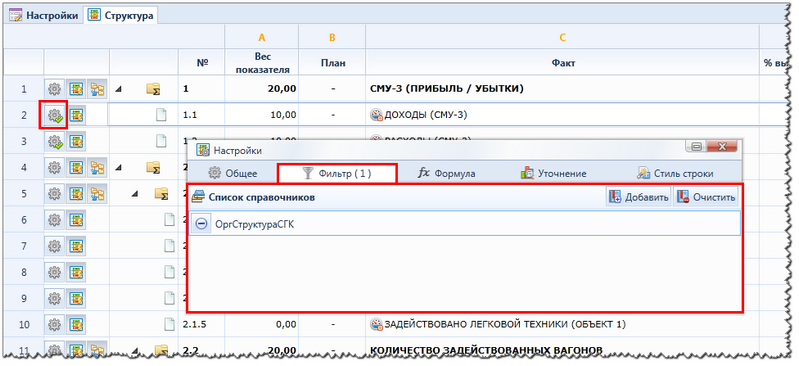
Task: Click the Факт header cell
Action: point(563,63)
